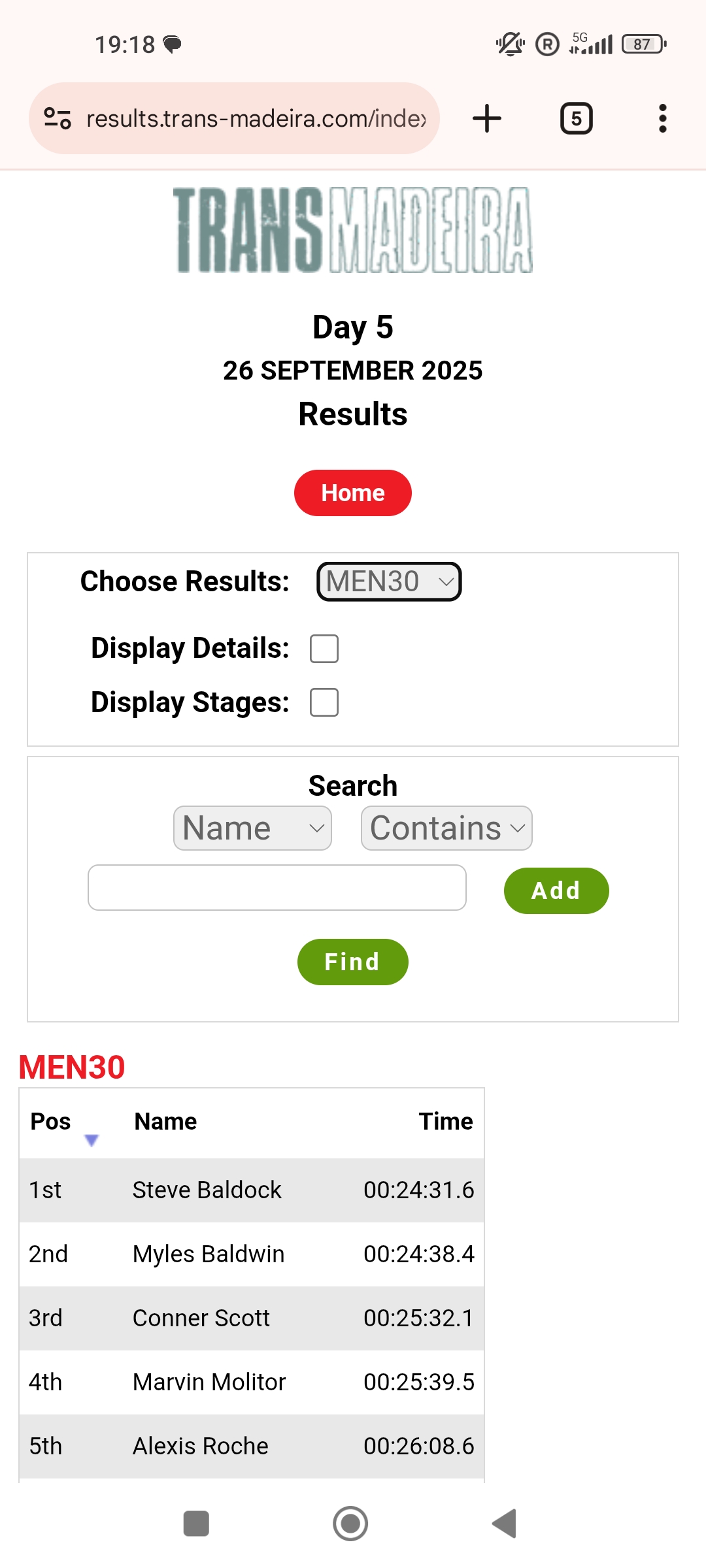Open the browser three-dot menu

(662, 119)
